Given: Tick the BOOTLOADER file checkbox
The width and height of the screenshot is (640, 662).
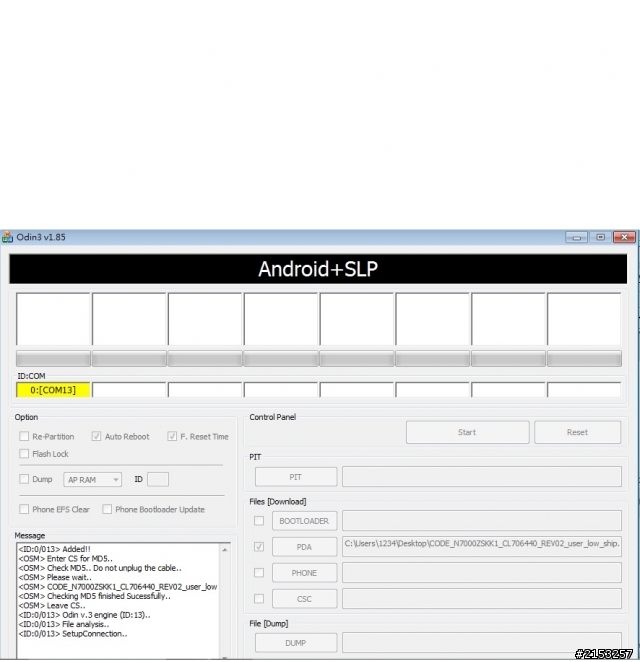Looking at the screenshot, I should (x=259, y=521).
